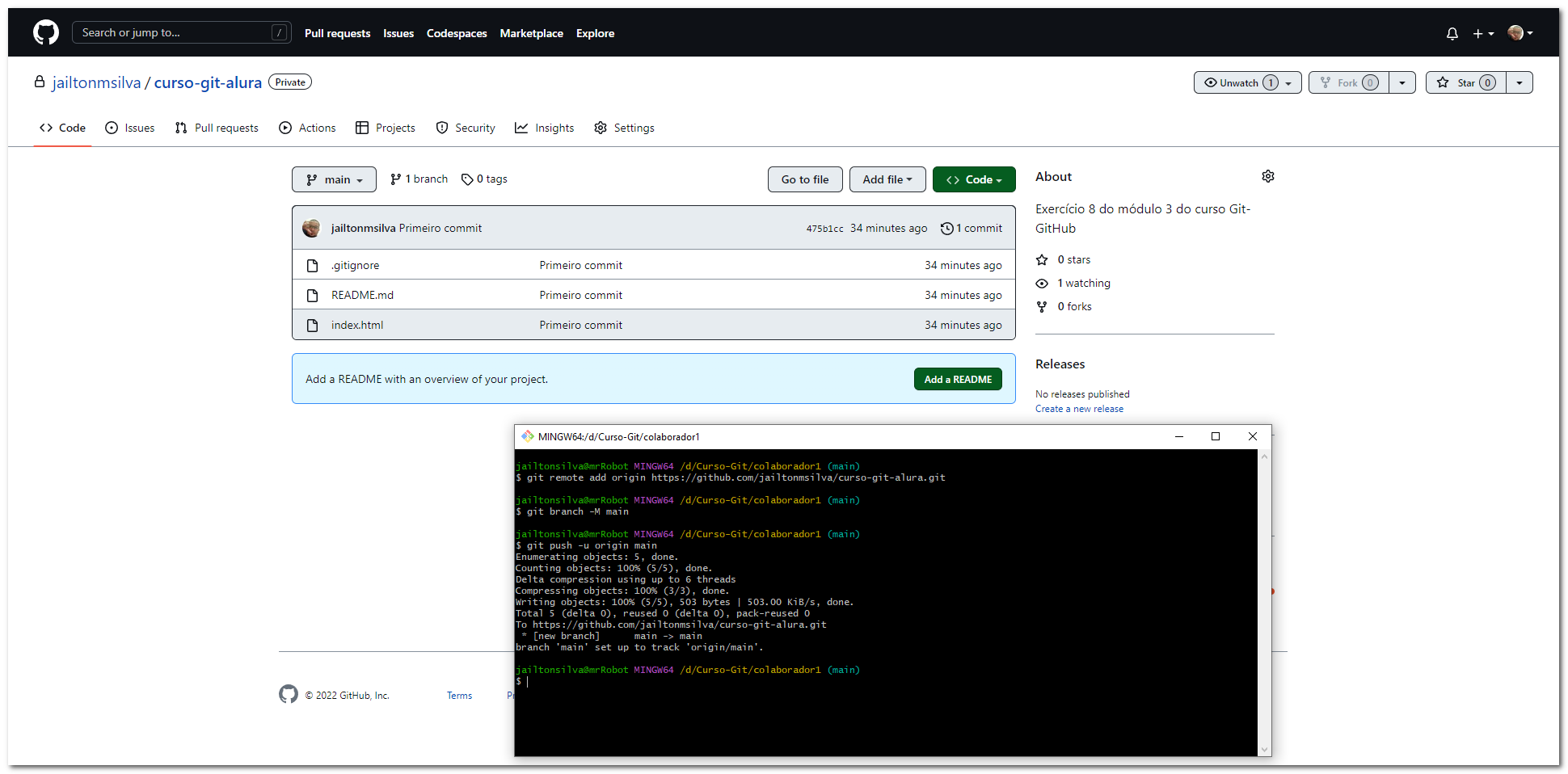This screenshot has height=774, width=1568.
Task: Close the MINGW64 terminal window
Action: 1253,436
